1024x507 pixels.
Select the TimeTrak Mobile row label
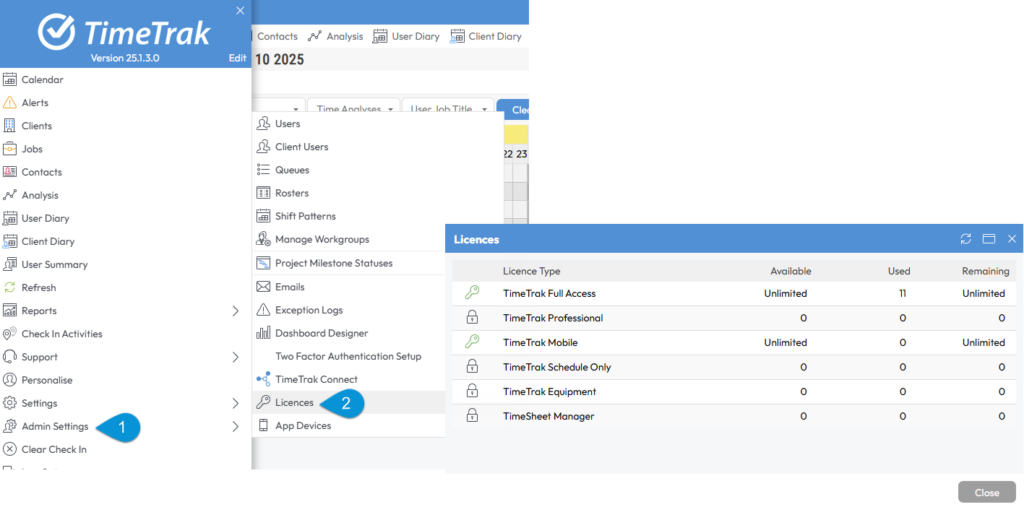point(540,343)
